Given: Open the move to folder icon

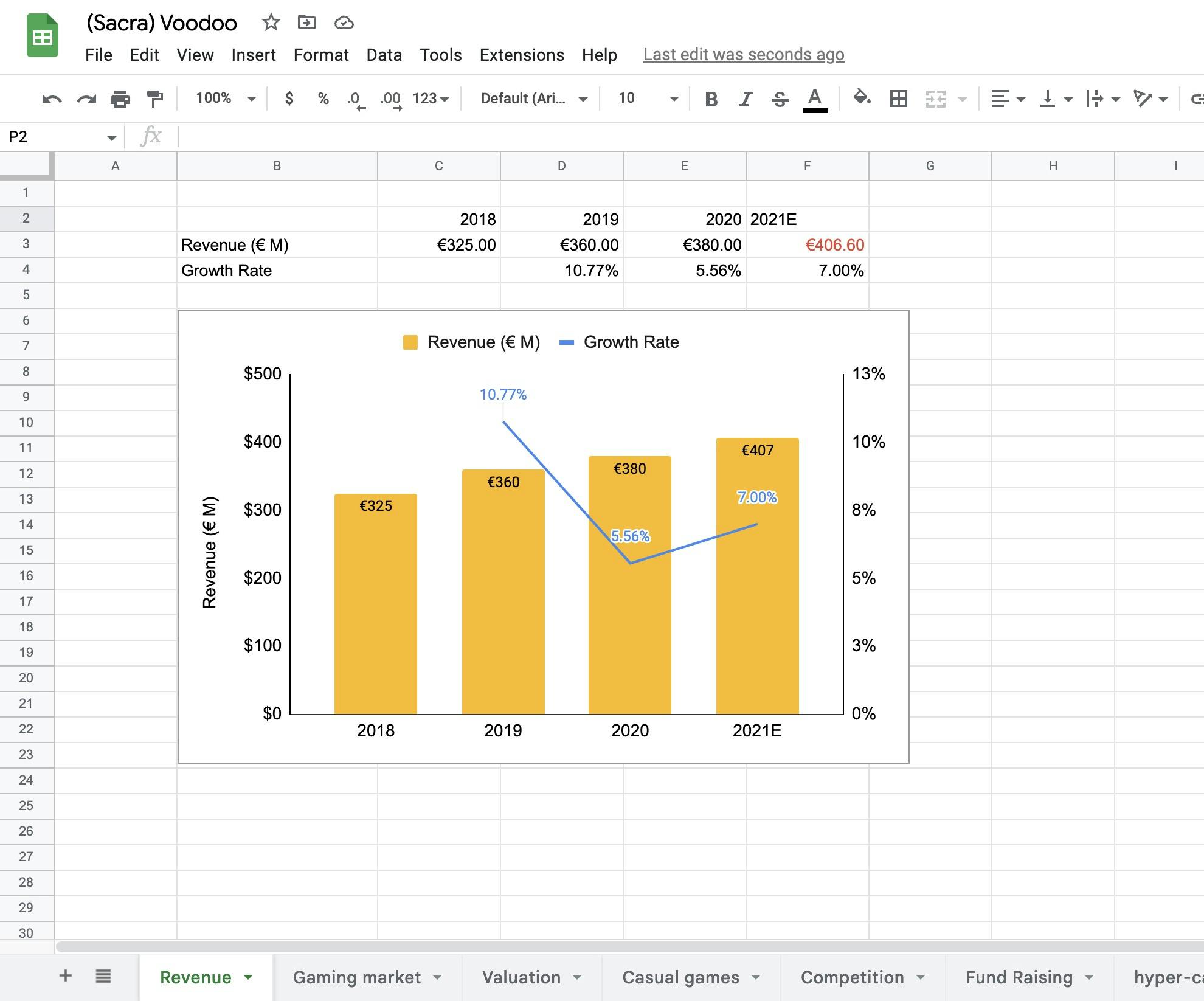Looking at the screenshot, I should tap(307, 23).
